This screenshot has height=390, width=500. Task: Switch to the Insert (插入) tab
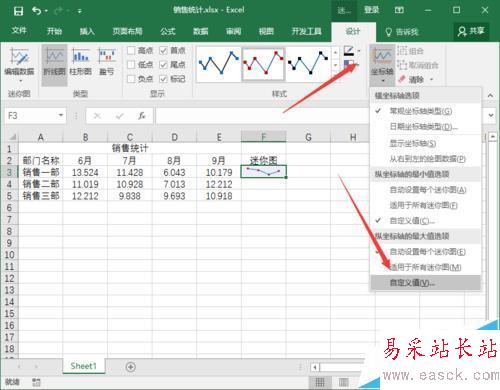pyautogui.click(x=87, y=31)
